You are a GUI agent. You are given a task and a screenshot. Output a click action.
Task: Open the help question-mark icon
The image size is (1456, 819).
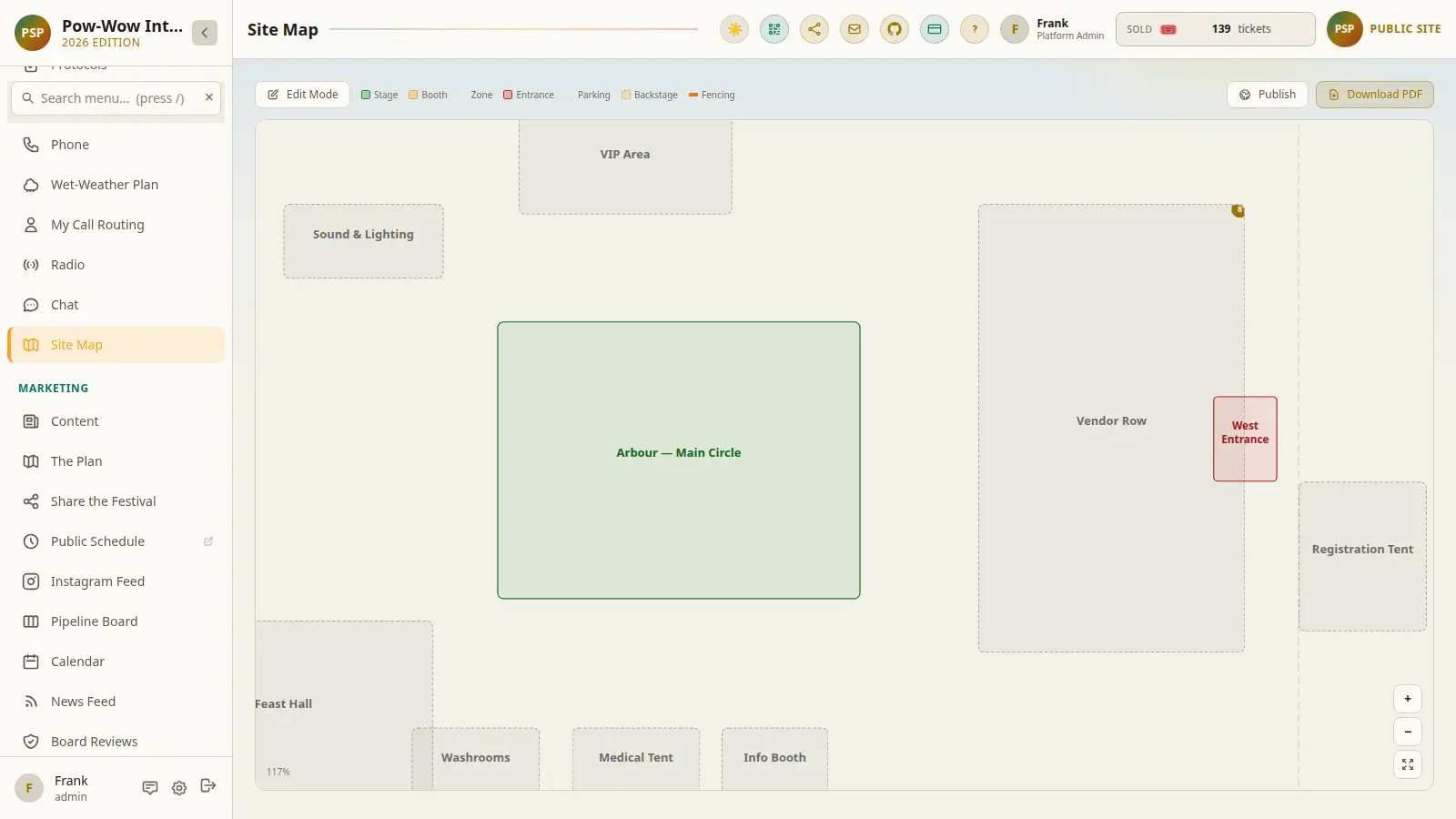pos(975,29)
